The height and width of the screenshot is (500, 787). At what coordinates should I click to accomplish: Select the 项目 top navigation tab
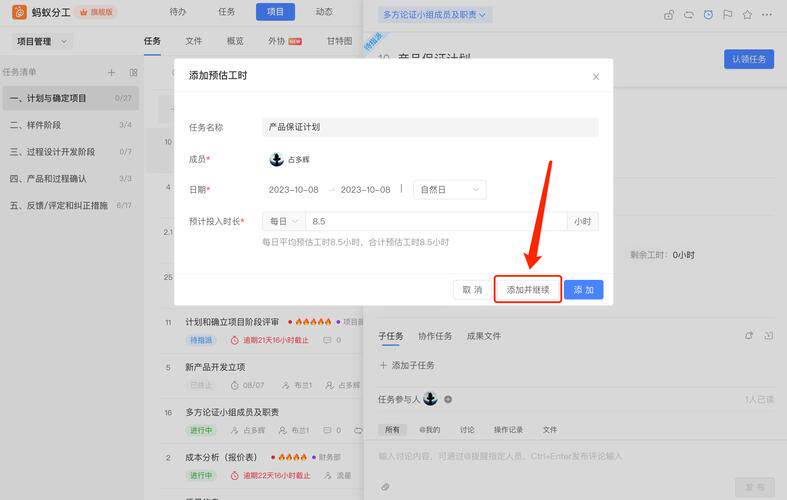(x=275, y=12)
